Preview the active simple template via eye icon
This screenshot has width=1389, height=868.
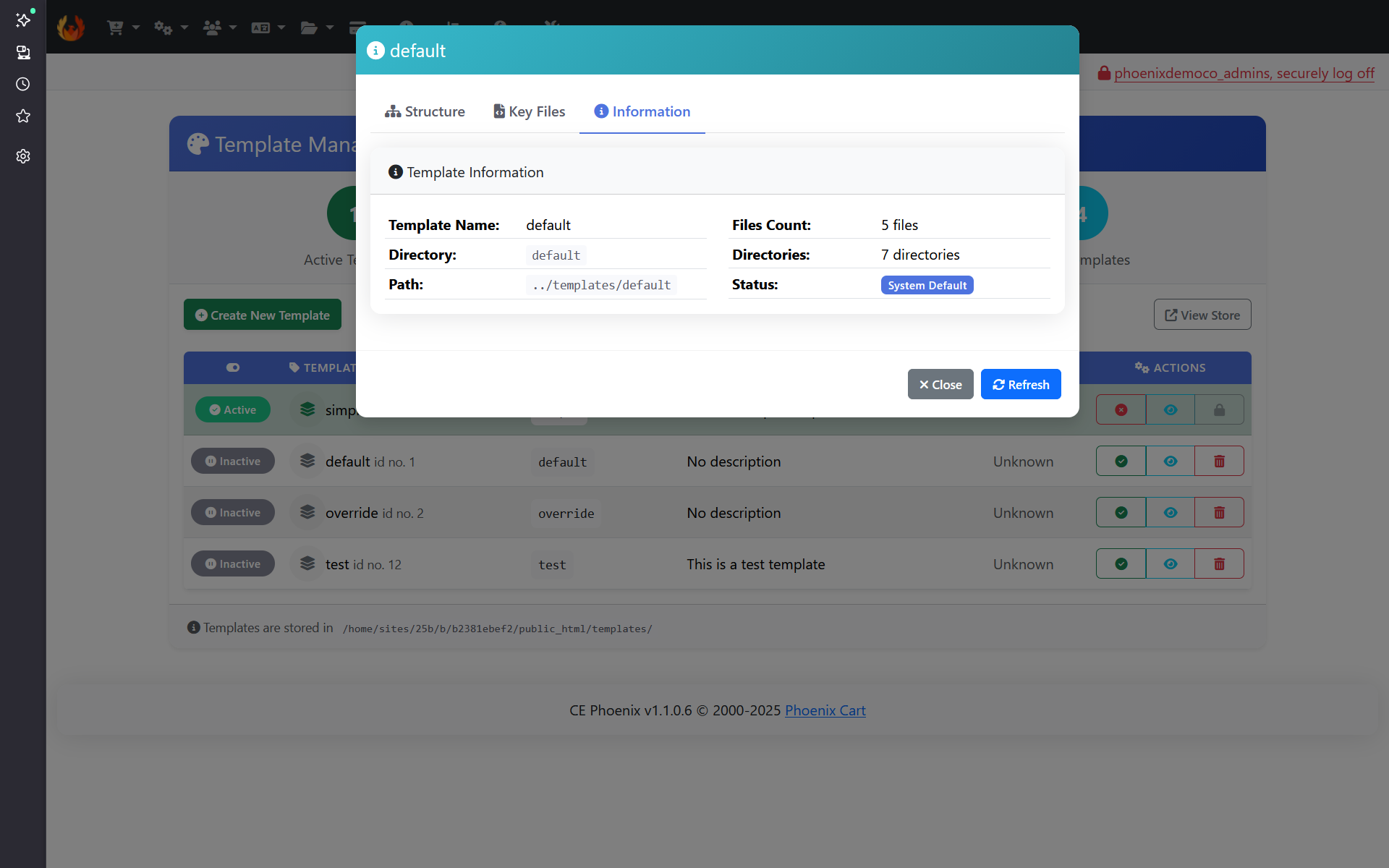1171,410
